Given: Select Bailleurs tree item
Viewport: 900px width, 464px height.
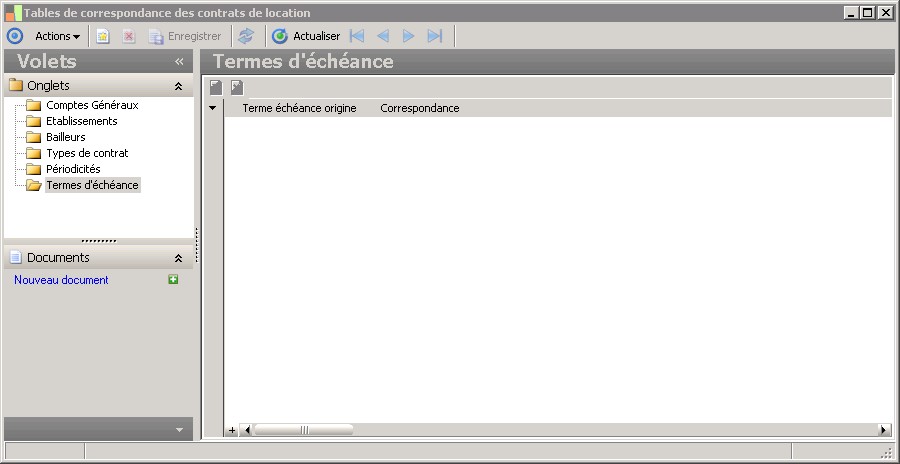Looking at the screenshot, I should pos(65,137).
